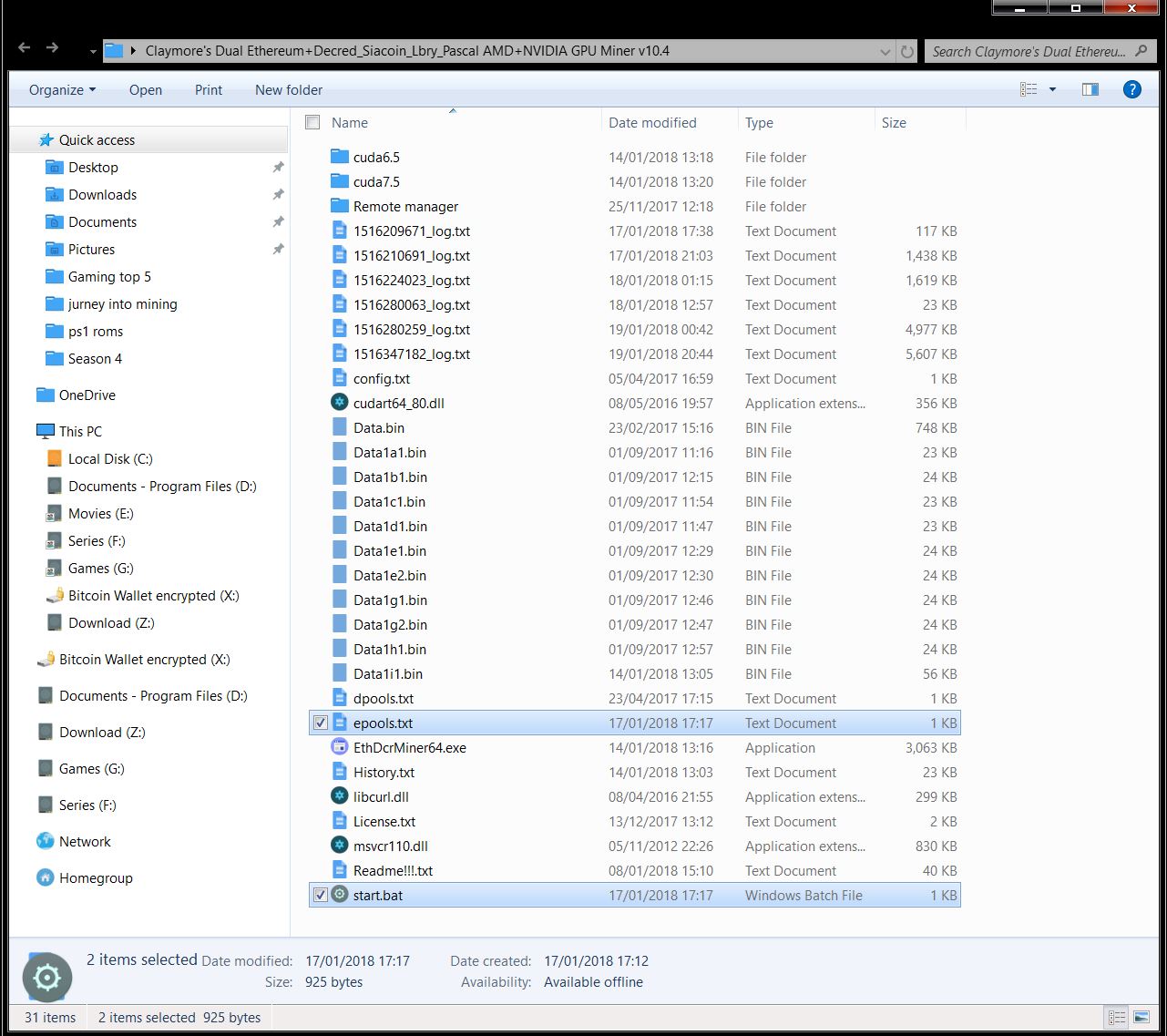Open the blue Help icon

coord(1131,89)
